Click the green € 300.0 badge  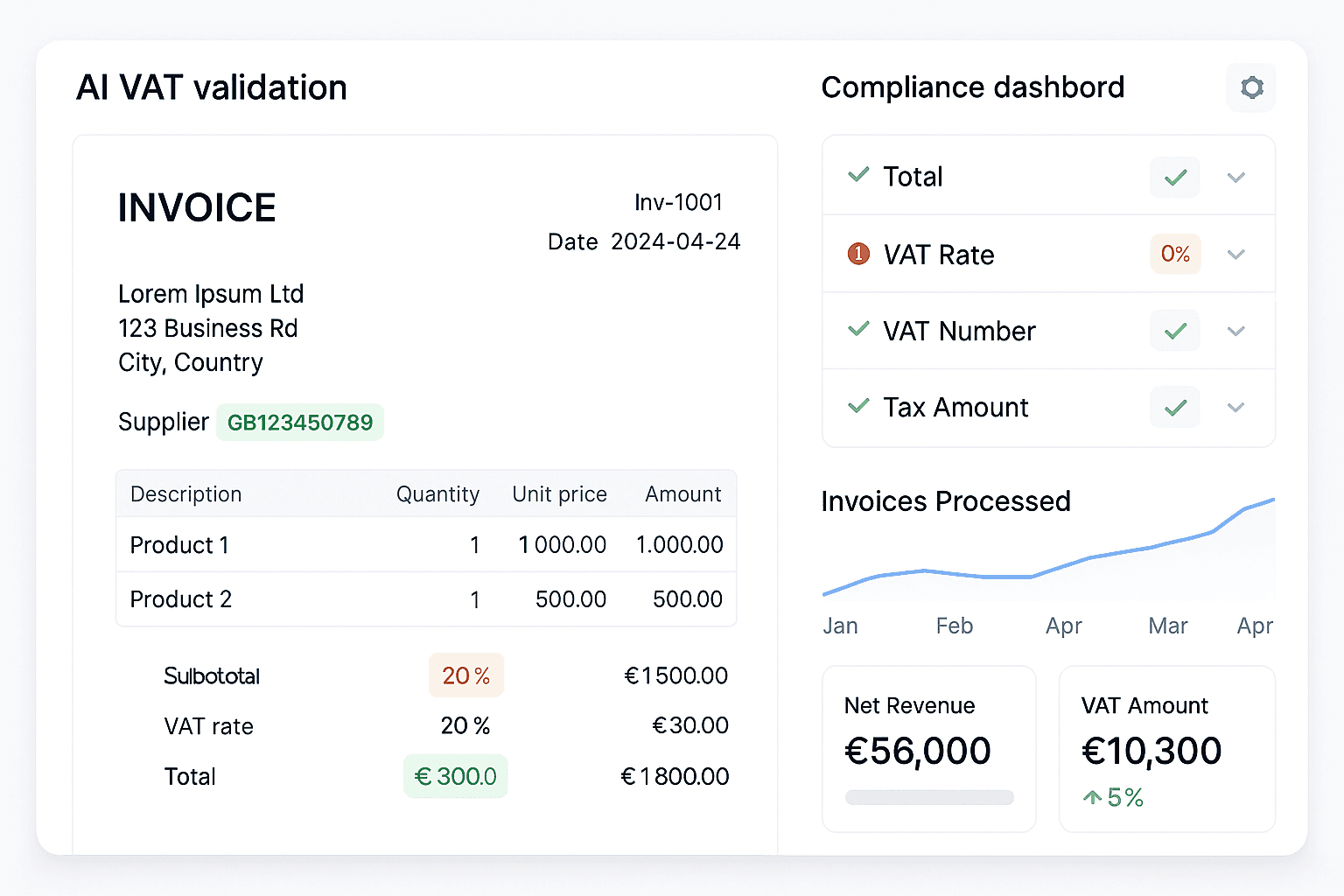(x=456, y=776)
